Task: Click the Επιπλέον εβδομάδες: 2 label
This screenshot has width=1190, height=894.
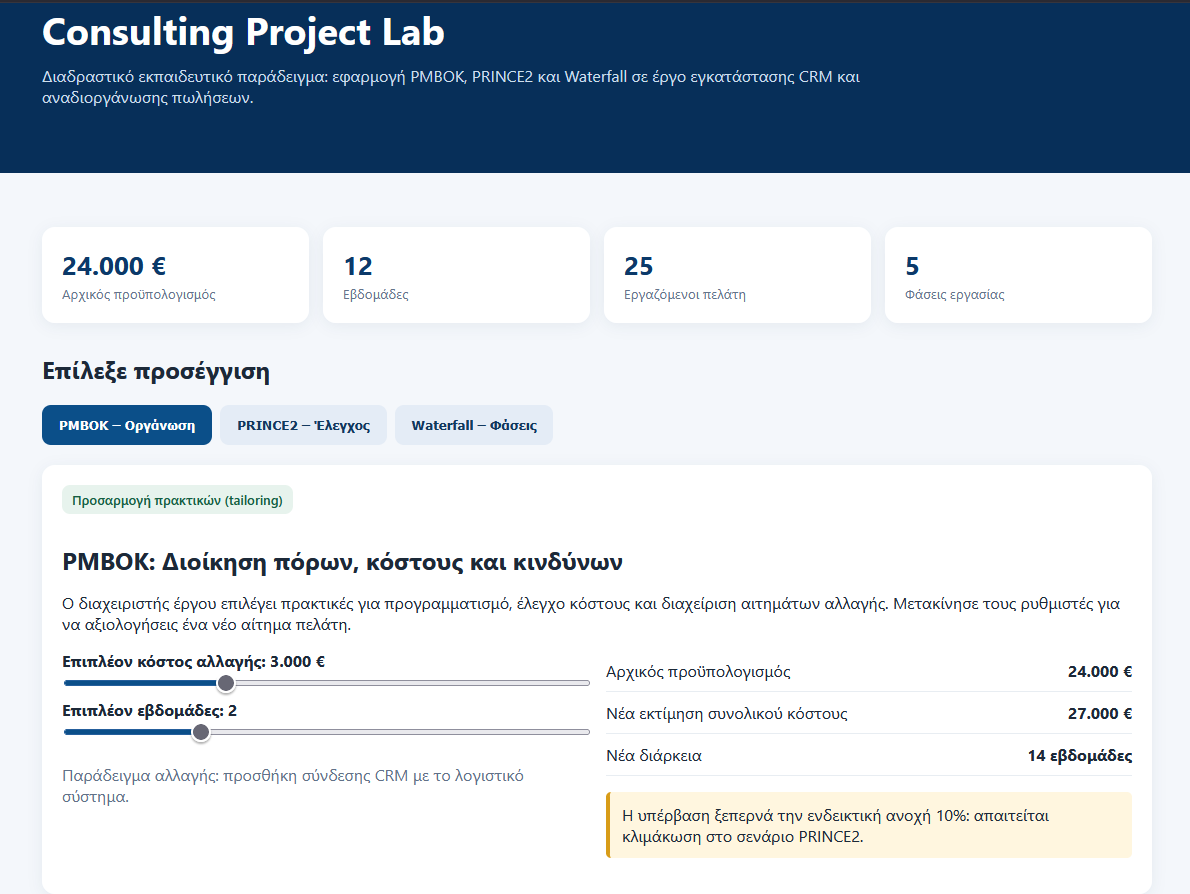Action: point(150,711)
